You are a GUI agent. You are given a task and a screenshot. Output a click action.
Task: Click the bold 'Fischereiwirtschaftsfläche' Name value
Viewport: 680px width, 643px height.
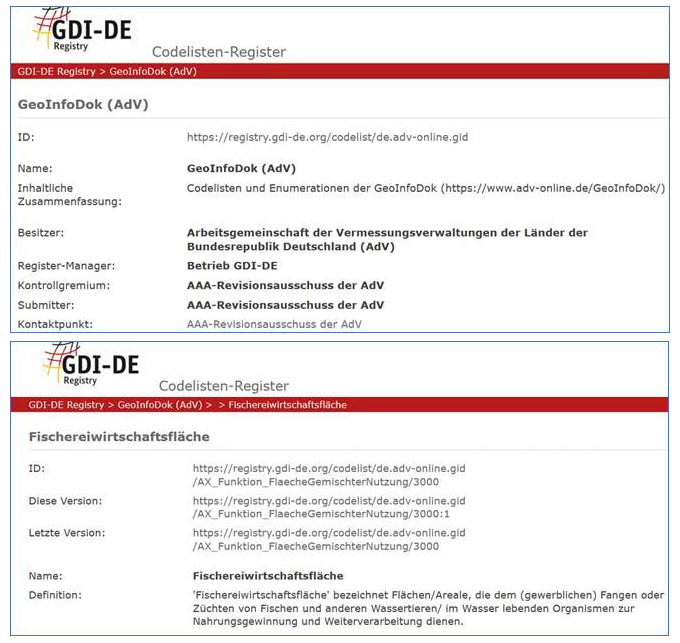[x=267, y=576]
